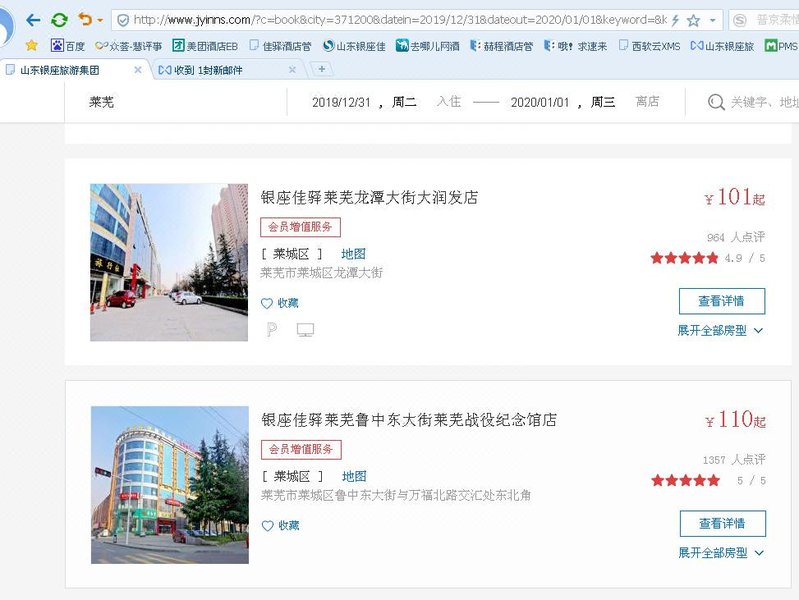Switch to the 收到 1封新邮件 tab
Viewport: 799px width, 600px height.
215,70
